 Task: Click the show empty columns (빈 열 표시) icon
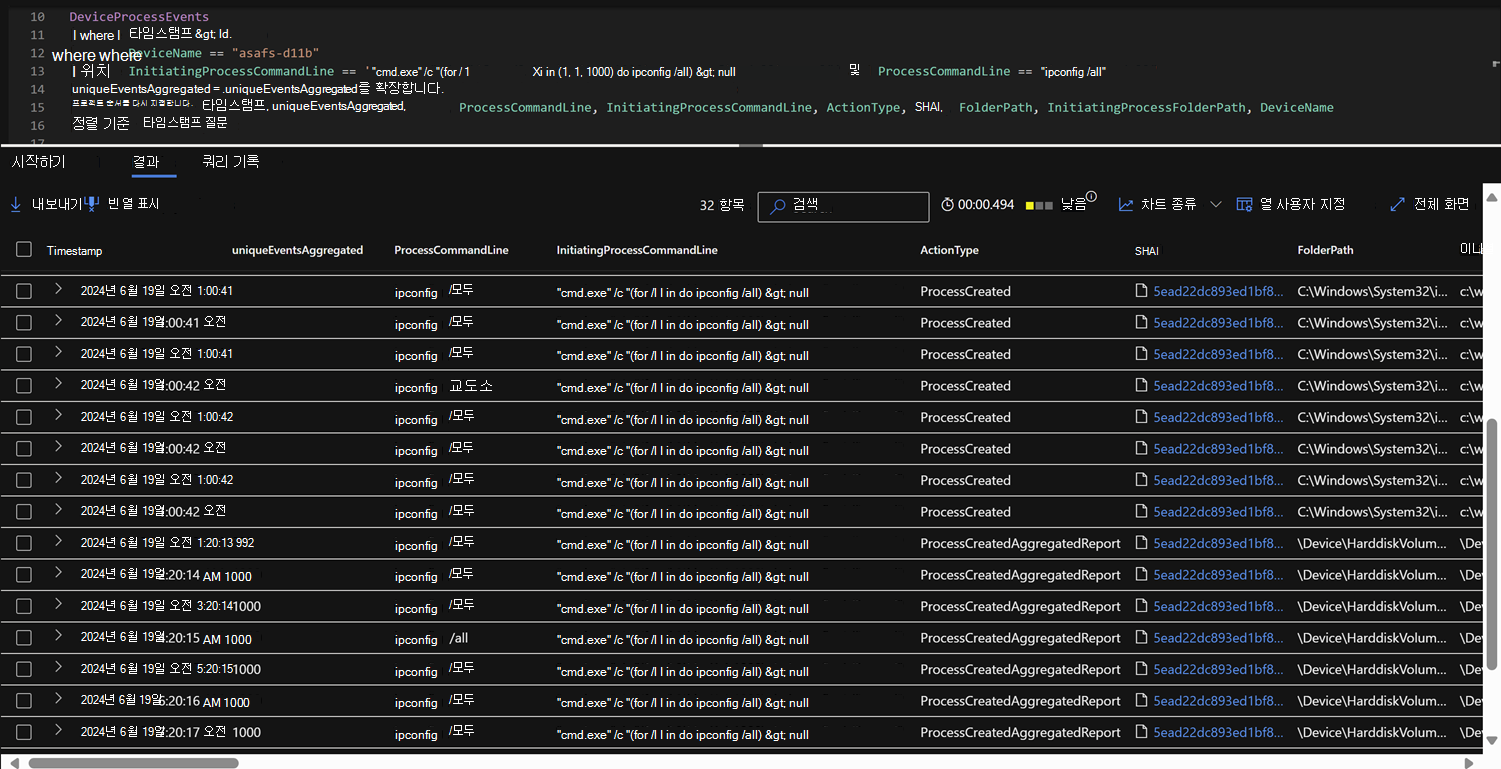pos(92,204)
